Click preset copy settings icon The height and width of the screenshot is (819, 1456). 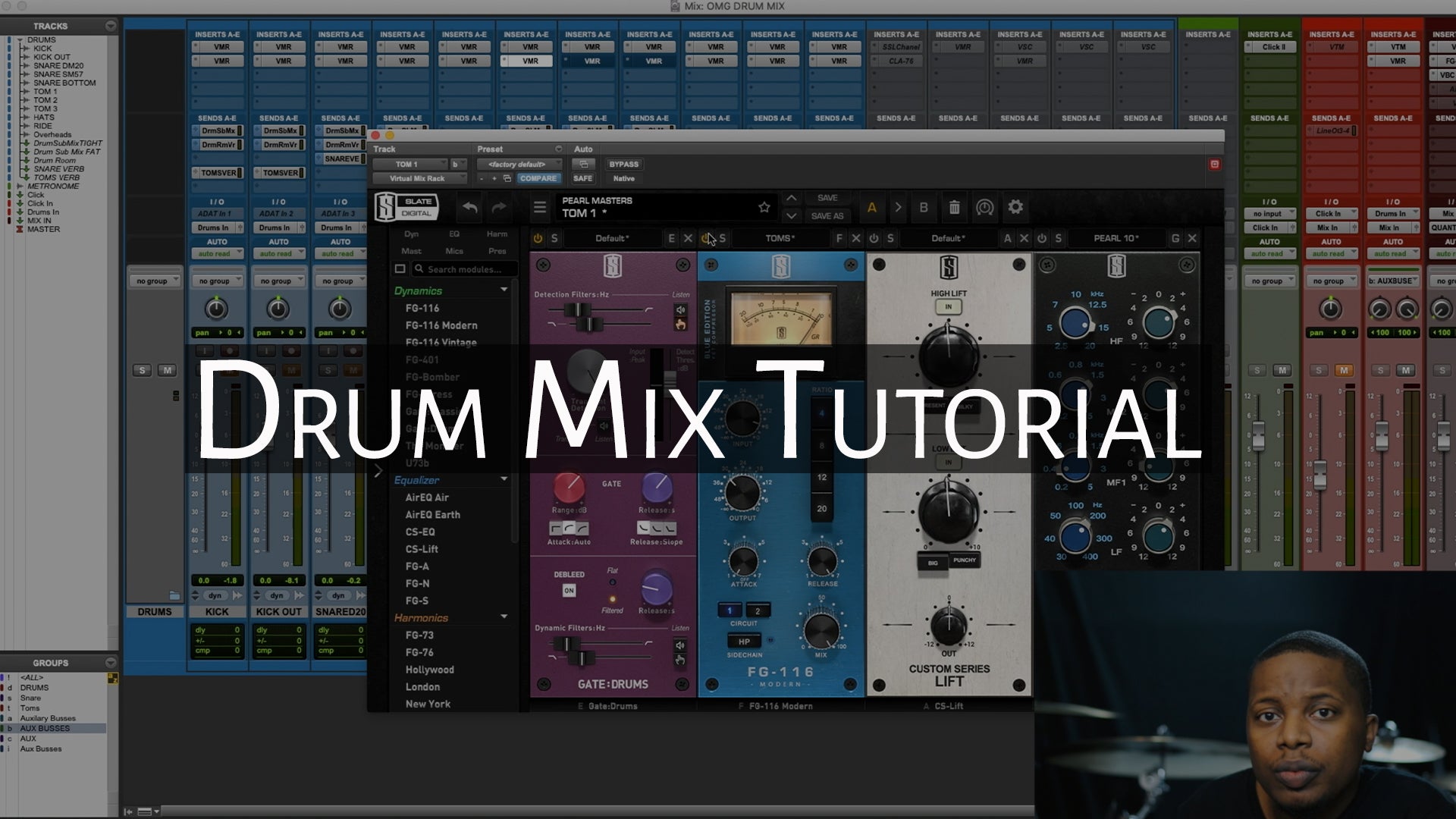click(x=507, y=178)
